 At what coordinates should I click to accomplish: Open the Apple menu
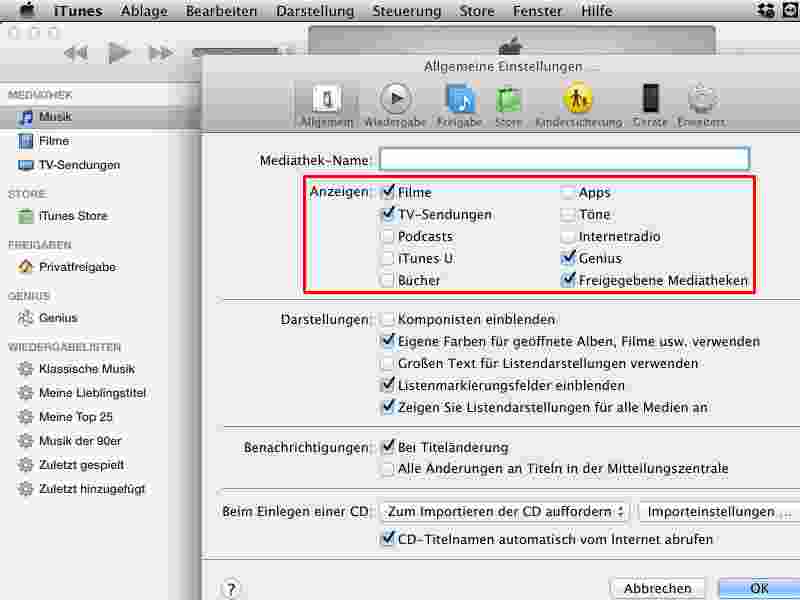point(29,10)
